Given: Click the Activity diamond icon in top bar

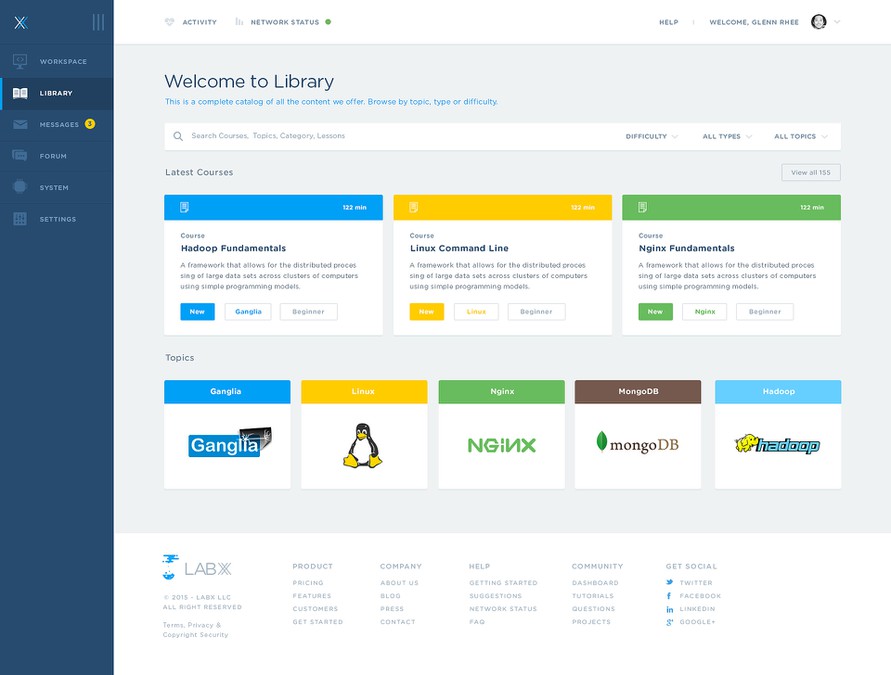Looking at the screenshot, I should tap(169, 22).
